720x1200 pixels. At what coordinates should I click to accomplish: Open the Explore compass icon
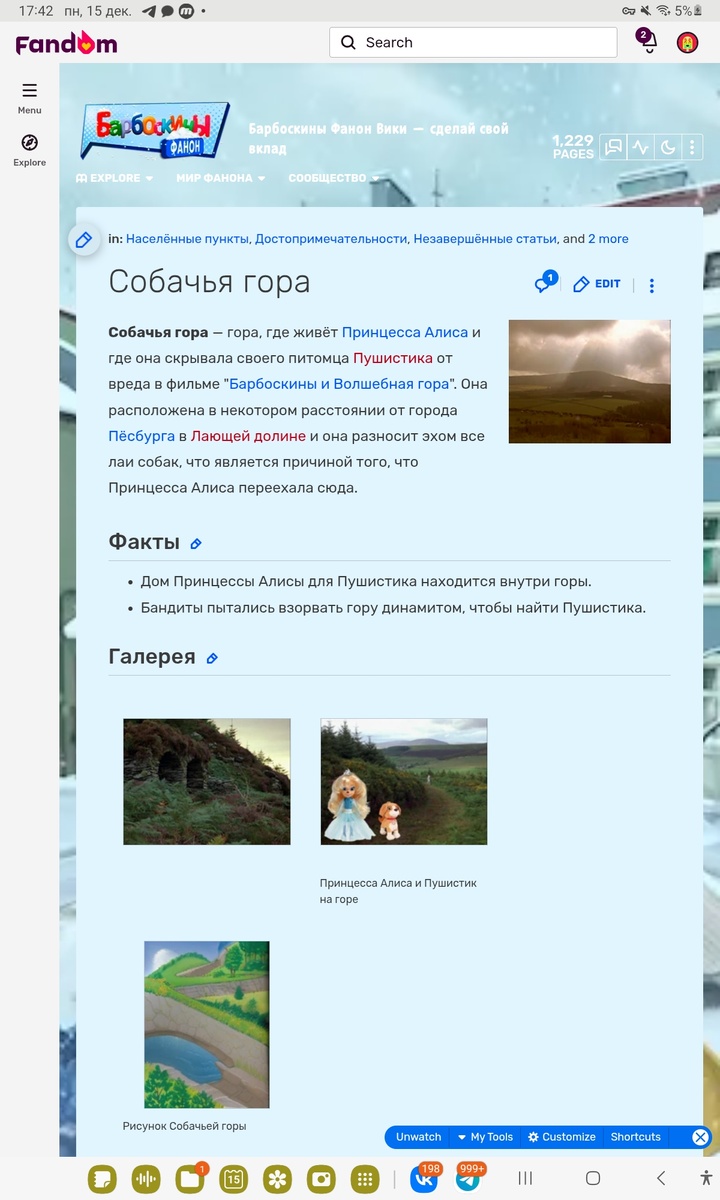[x=29, y=142]
